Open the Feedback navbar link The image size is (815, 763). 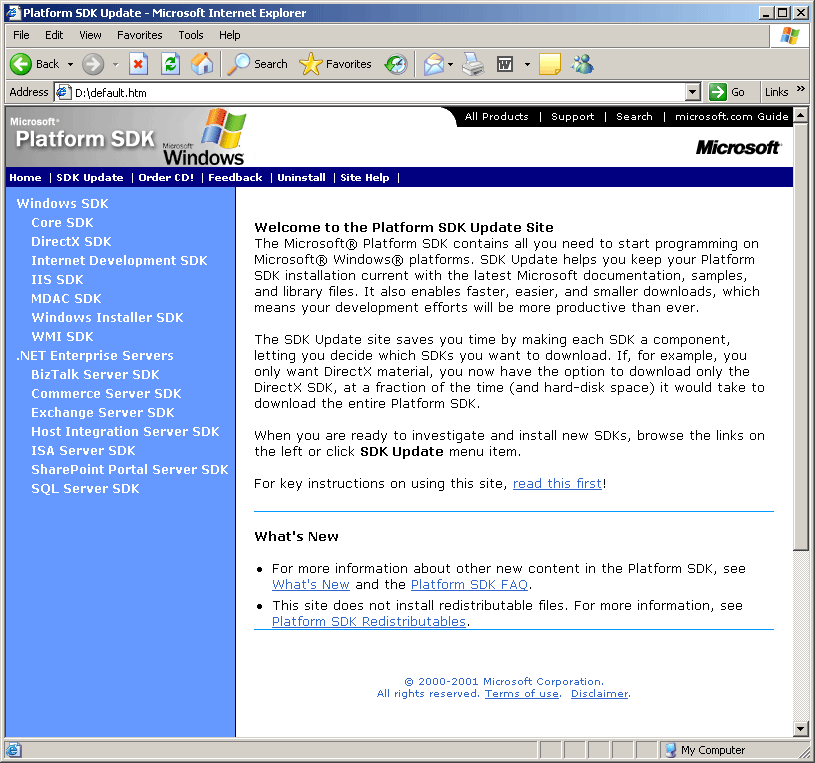click(x=235, y=177)
